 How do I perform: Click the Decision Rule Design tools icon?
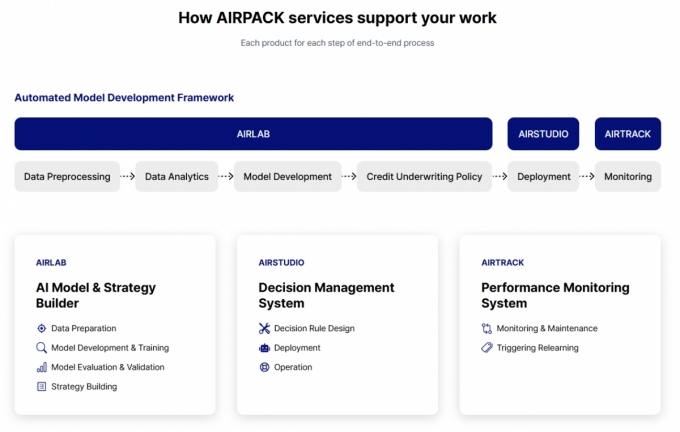point(264,328)
